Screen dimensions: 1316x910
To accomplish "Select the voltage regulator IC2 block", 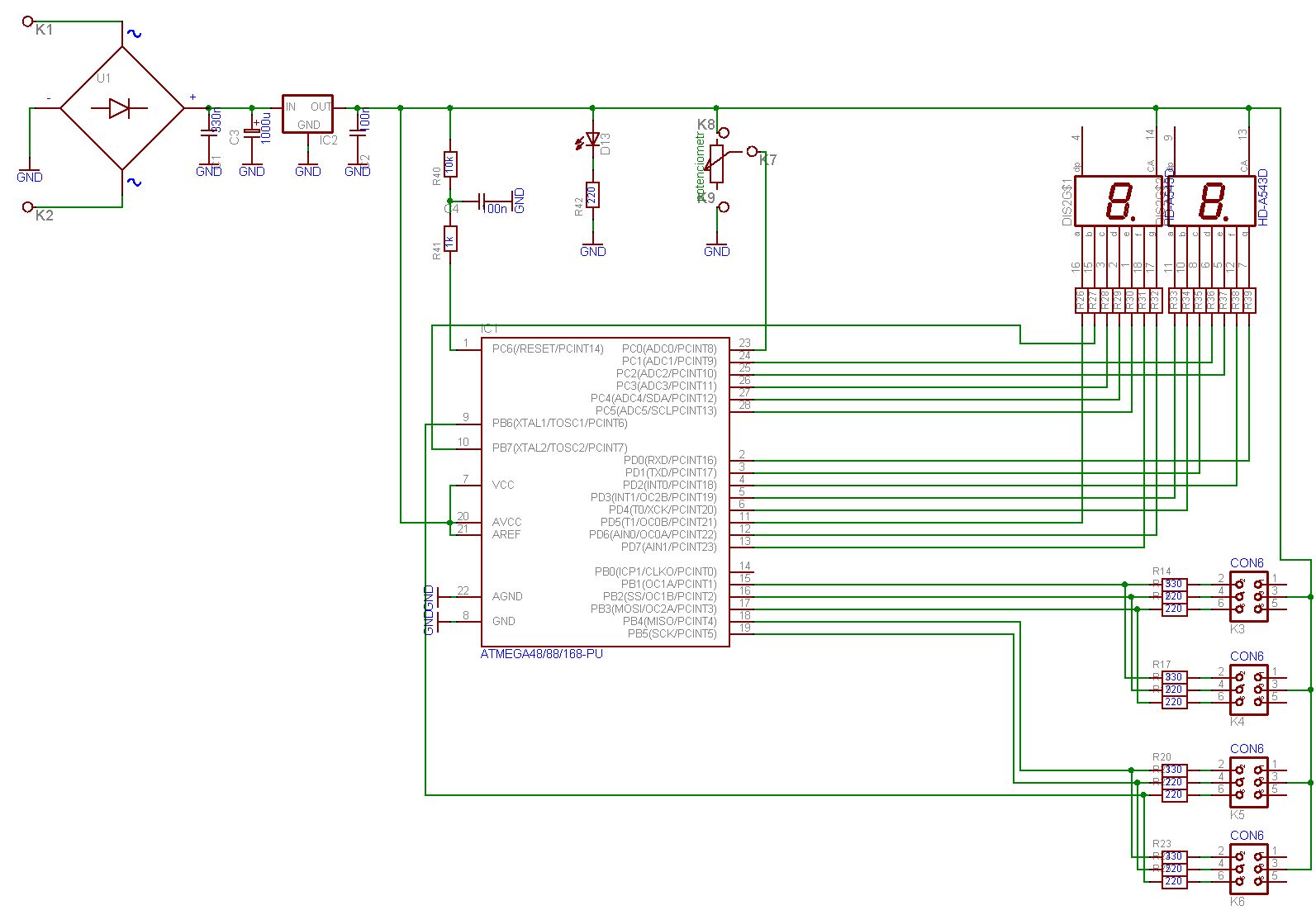I will tap(307, 114).
